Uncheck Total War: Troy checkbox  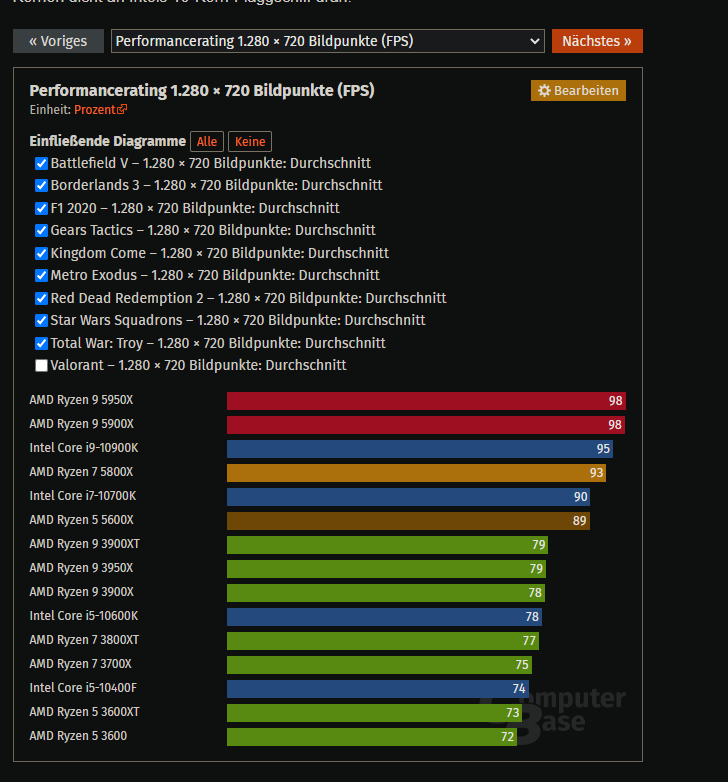[41, 343]
